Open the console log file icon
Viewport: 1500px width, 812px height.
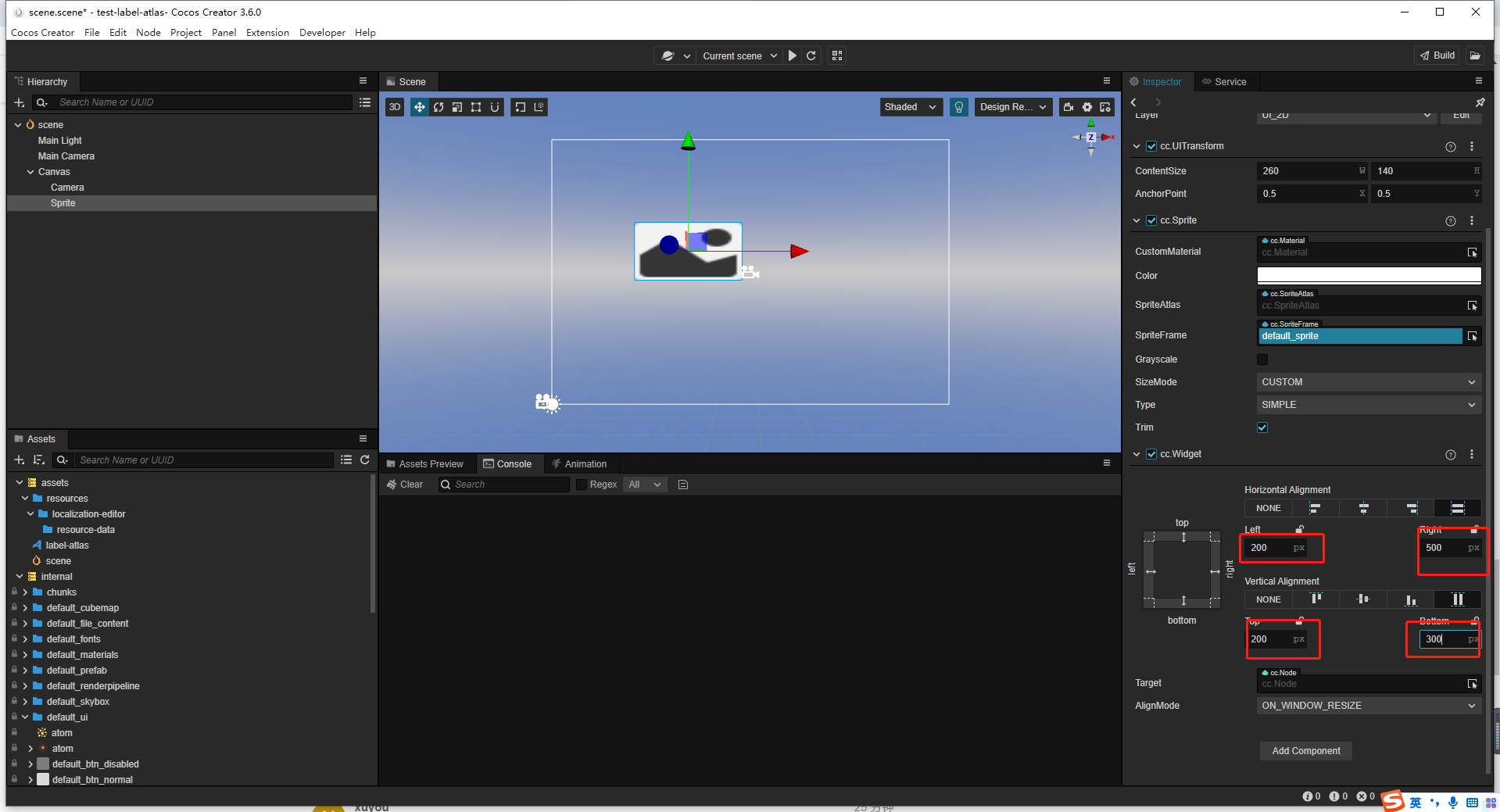pyautogui.click(x=683, y=485)
